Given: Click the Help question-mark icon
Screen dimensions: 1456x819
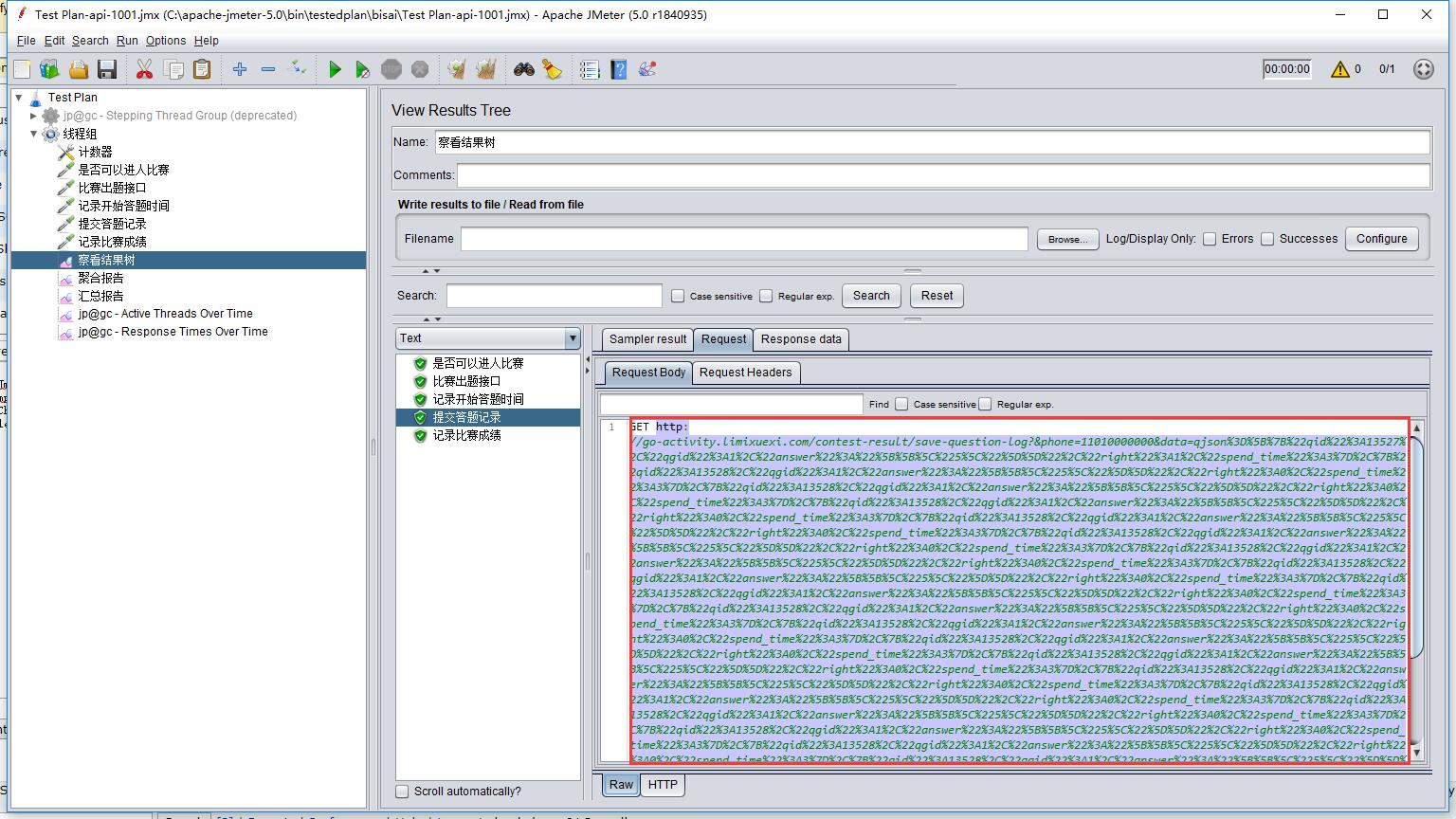Looking at the screenshot, I should tap(619, 69).
